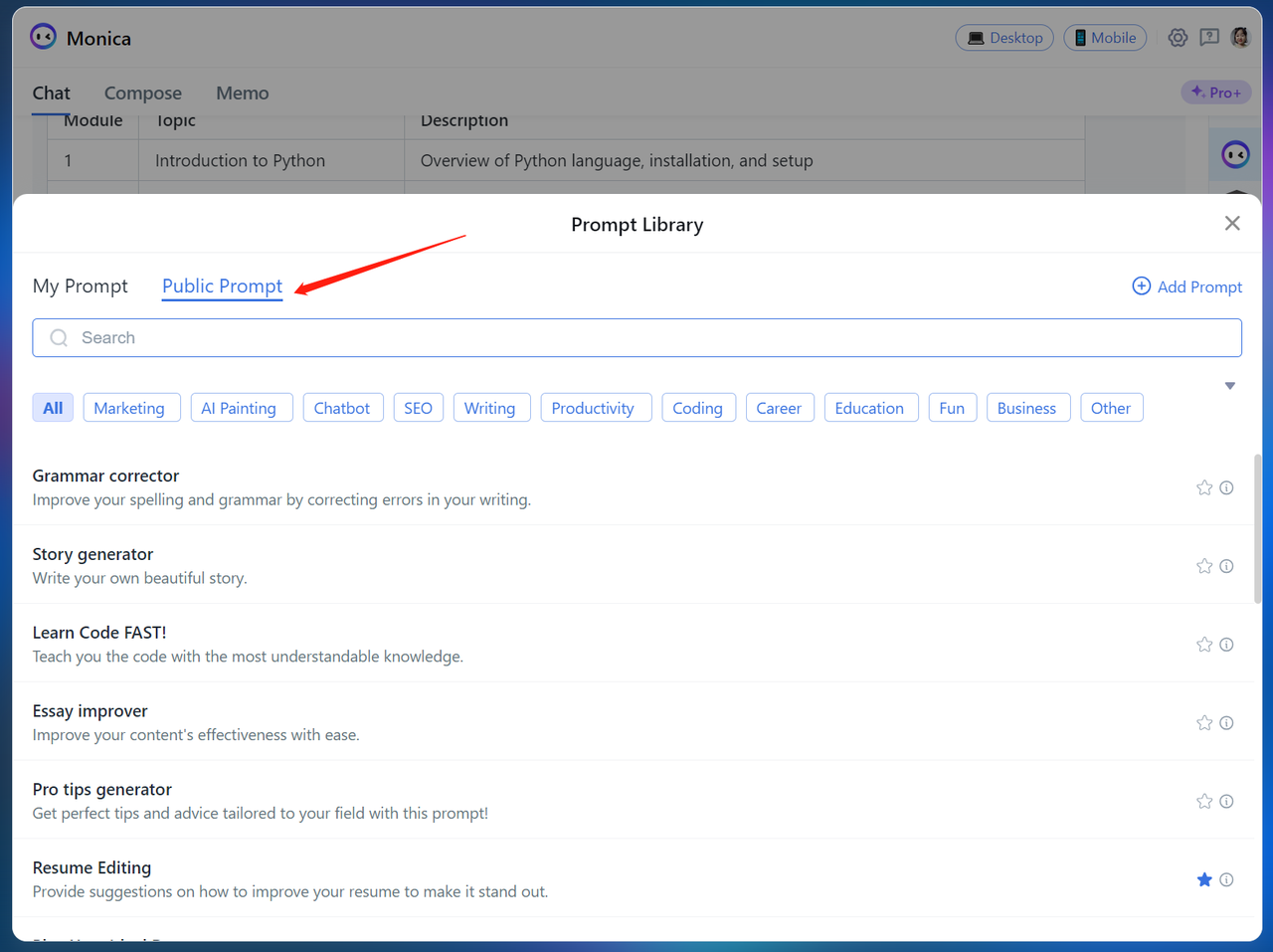Open info icon for Learn Code FAST!
The width and height of the screenshot is (1273, 952).
[x=1226, y=645]
